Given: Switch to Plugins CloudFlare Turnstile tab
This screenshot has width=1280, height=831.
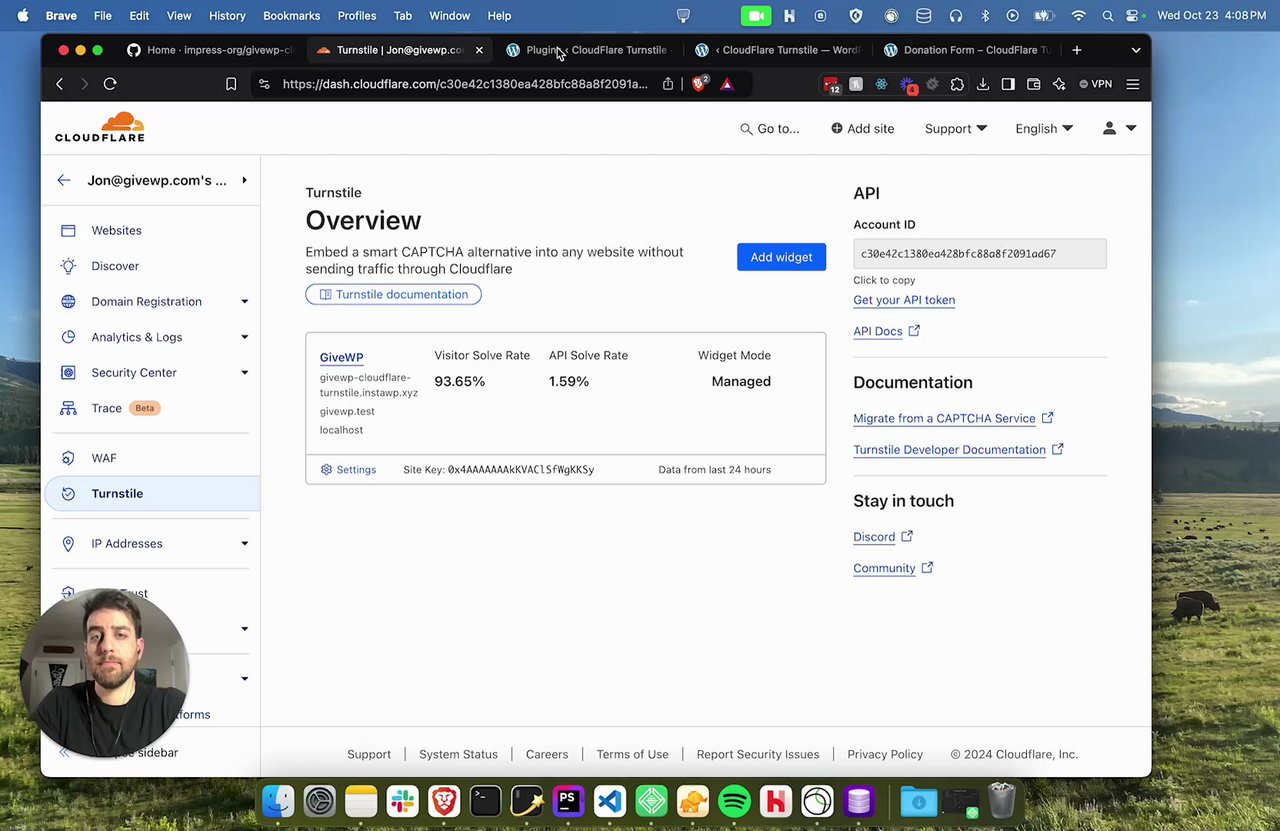Looking at the screenshot, I should tap(590, 50).
